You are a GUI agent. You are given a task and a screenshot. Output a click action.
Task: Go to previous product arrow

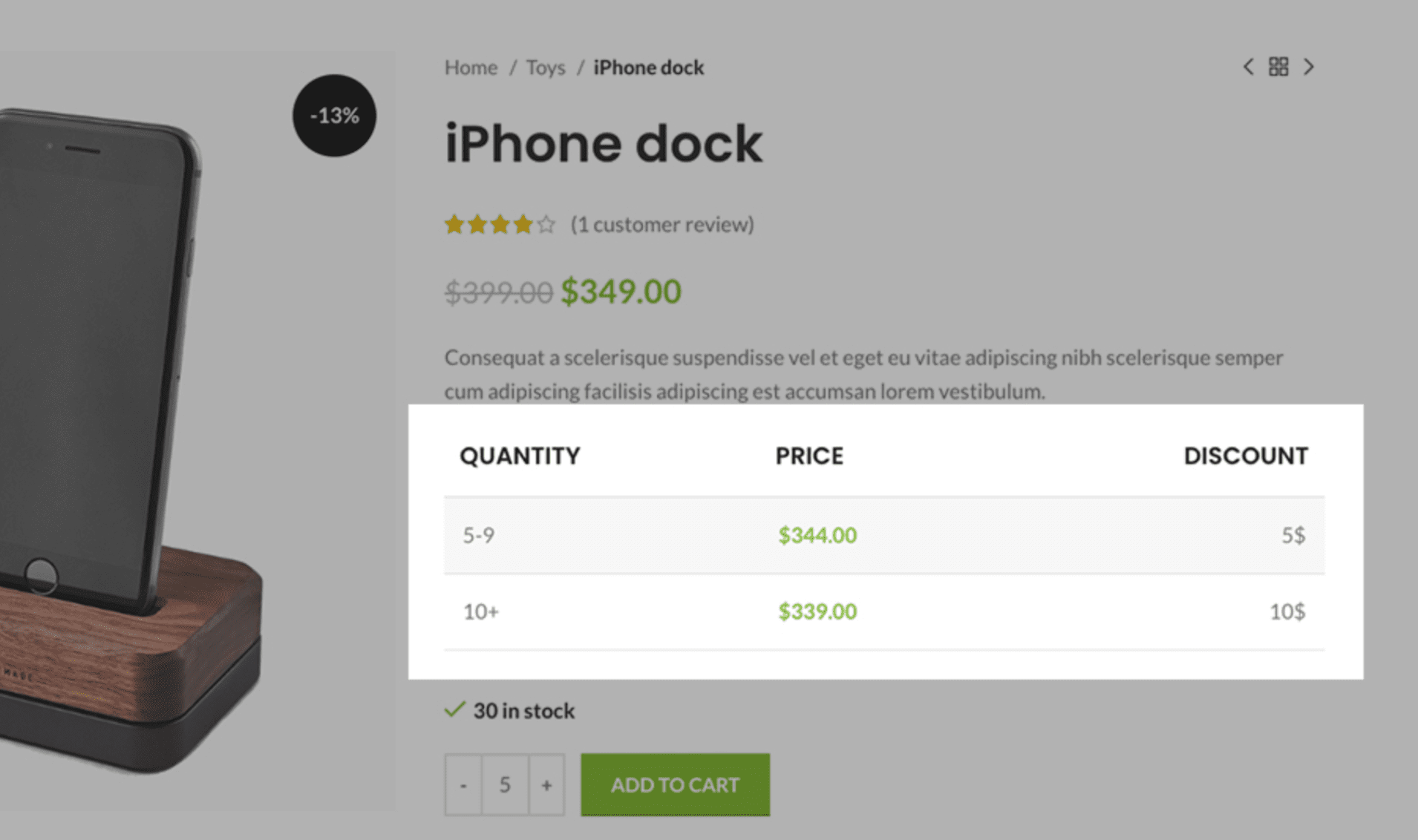(1249, 67)
